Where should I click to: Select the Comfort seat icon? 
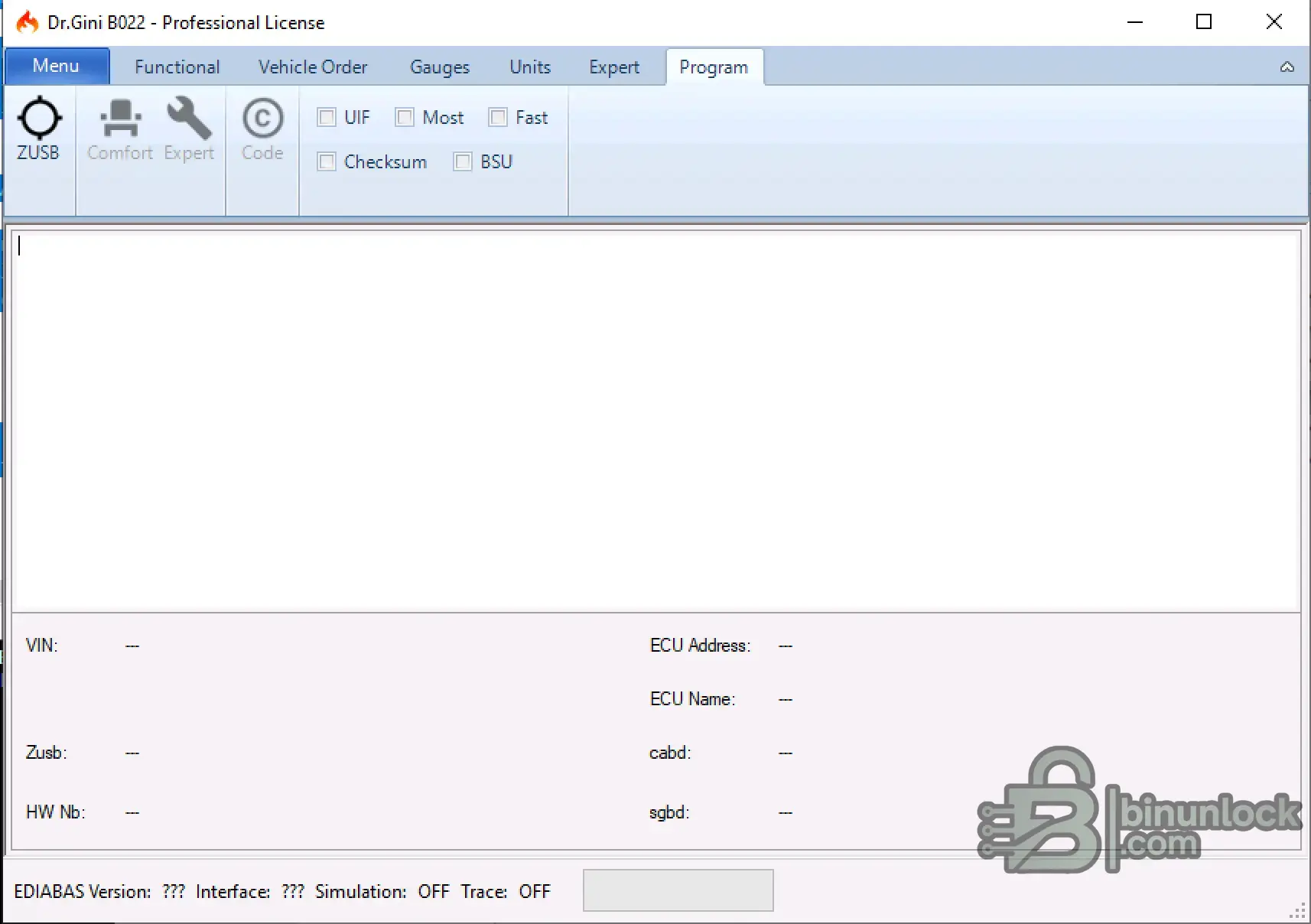[x=120, y=119]
